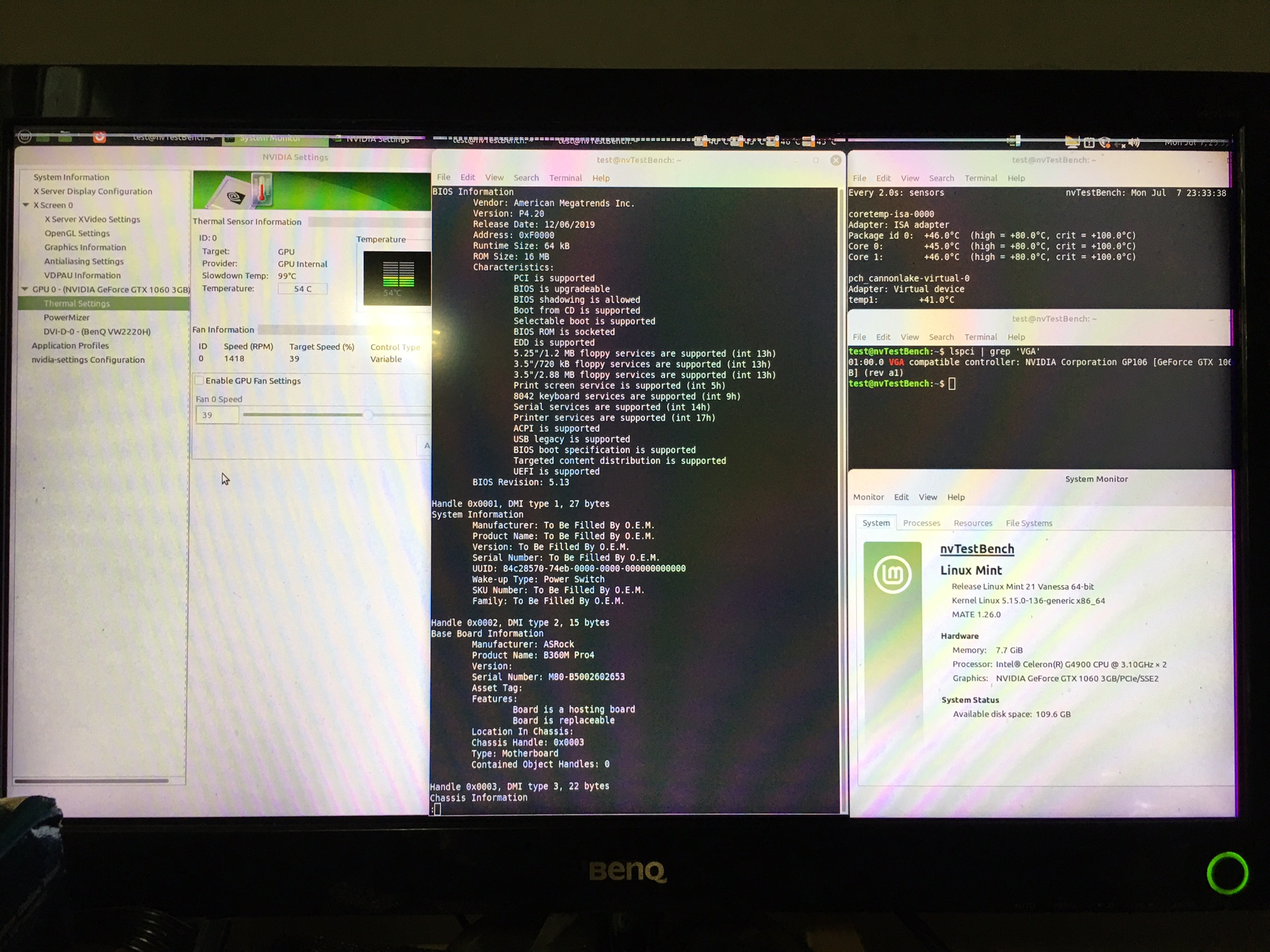Open Edit menu in lspci terminal
The width and height of the screenshot is (1270, 952).
click(x=883, y=337)
